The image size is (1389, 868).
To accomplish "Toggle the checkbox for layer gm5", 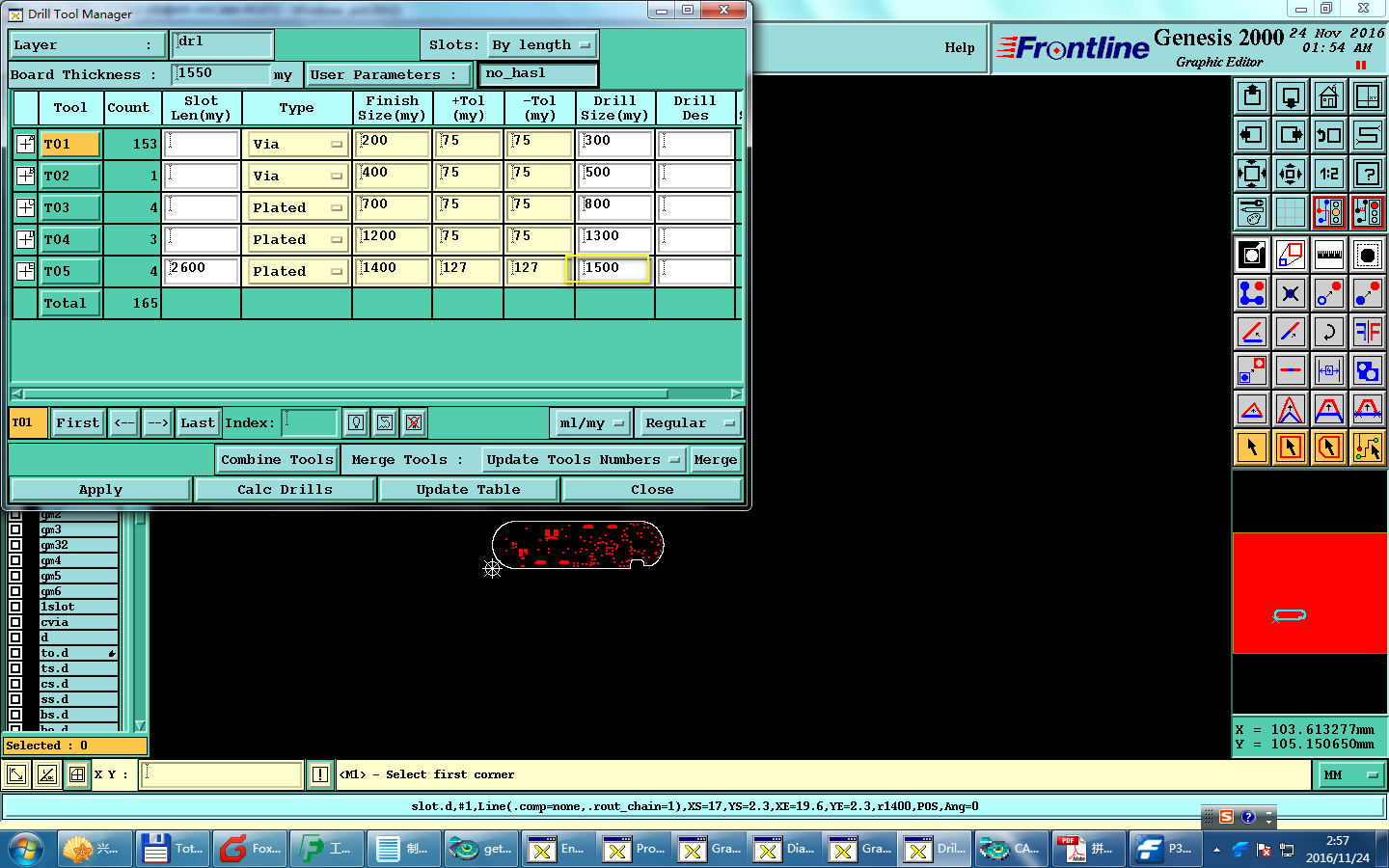I will 15,576.
